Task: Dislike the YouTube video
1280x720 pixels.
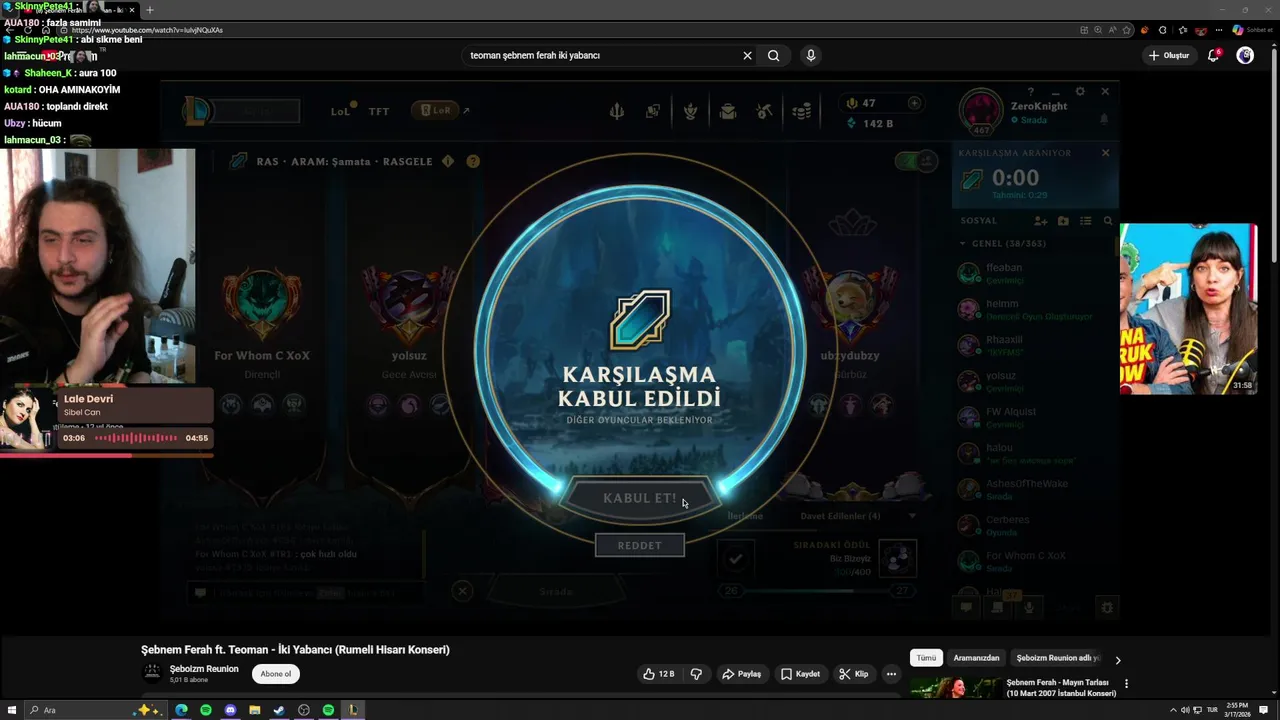Action: point(696,674)
